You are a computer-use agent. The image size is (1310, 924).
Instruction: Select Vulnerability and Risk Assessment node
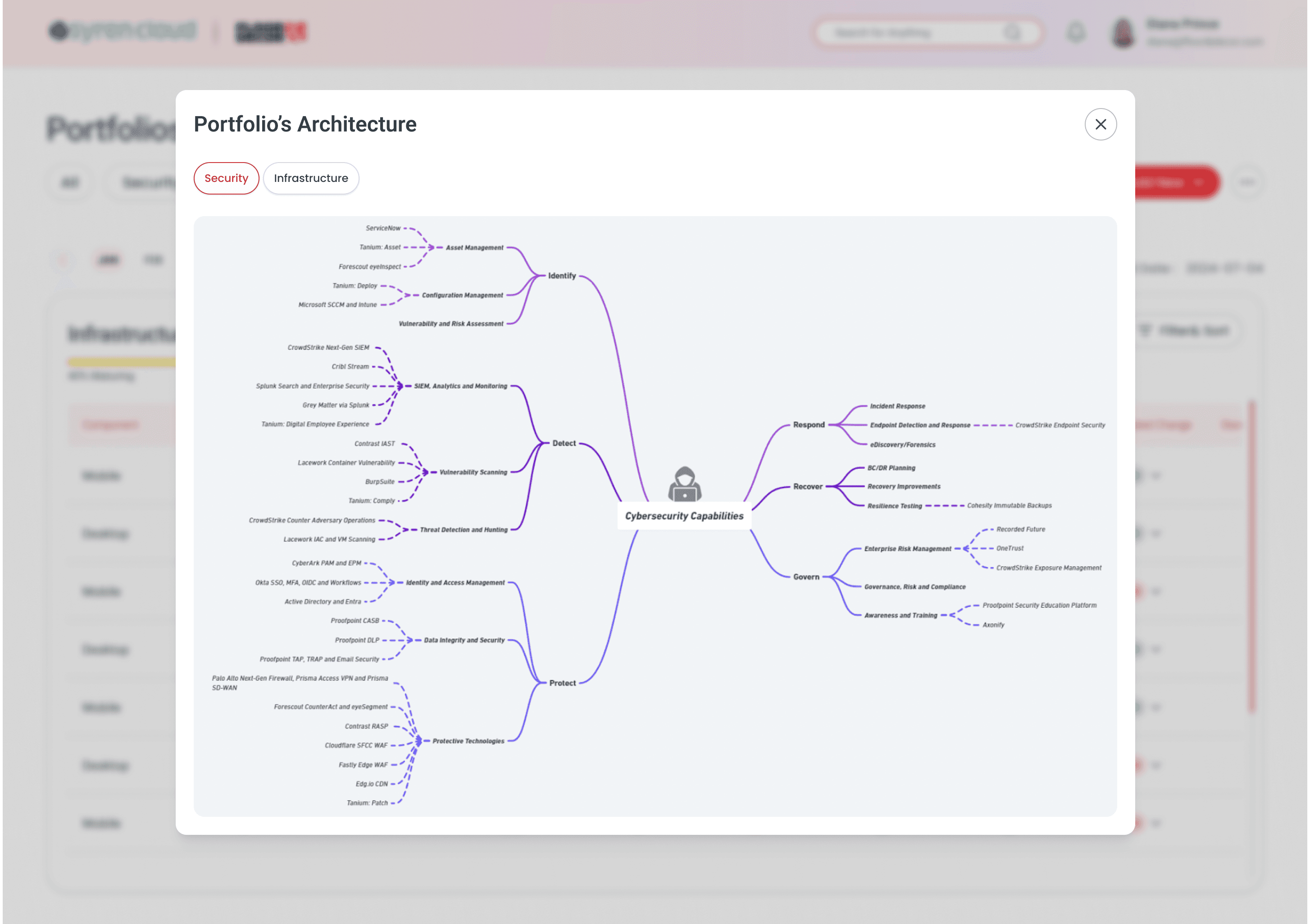(x=451, y=324)
